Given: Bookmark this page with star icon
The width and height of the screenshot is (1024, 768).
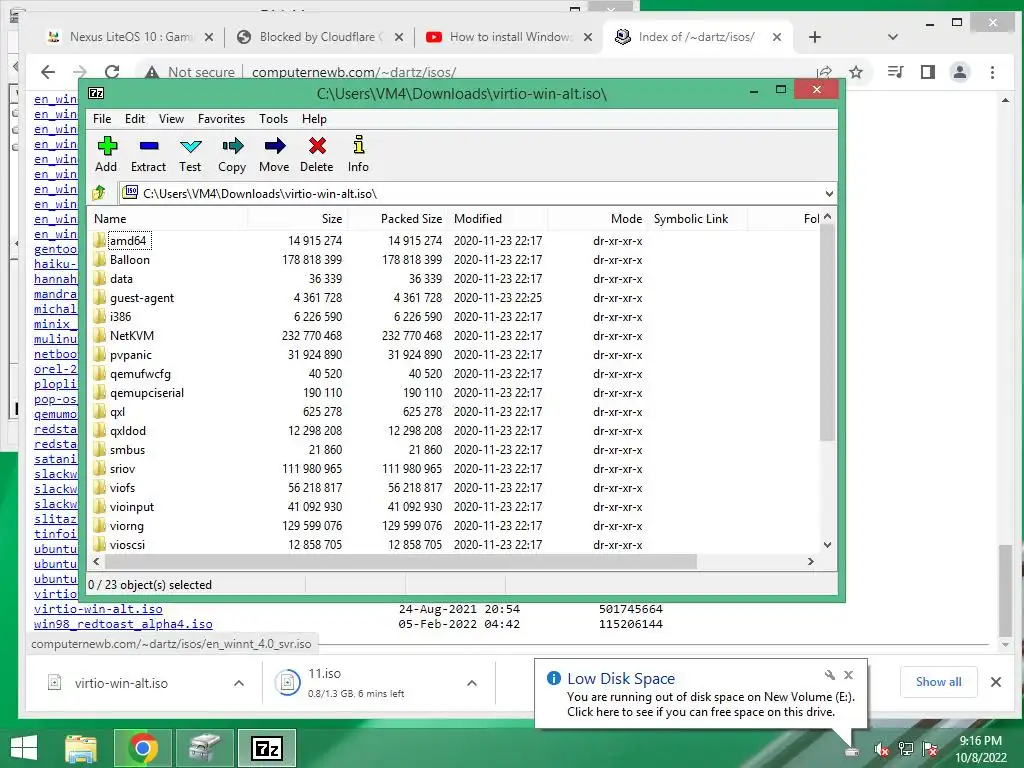Looking at the screenshot, I should coord(856,72).
